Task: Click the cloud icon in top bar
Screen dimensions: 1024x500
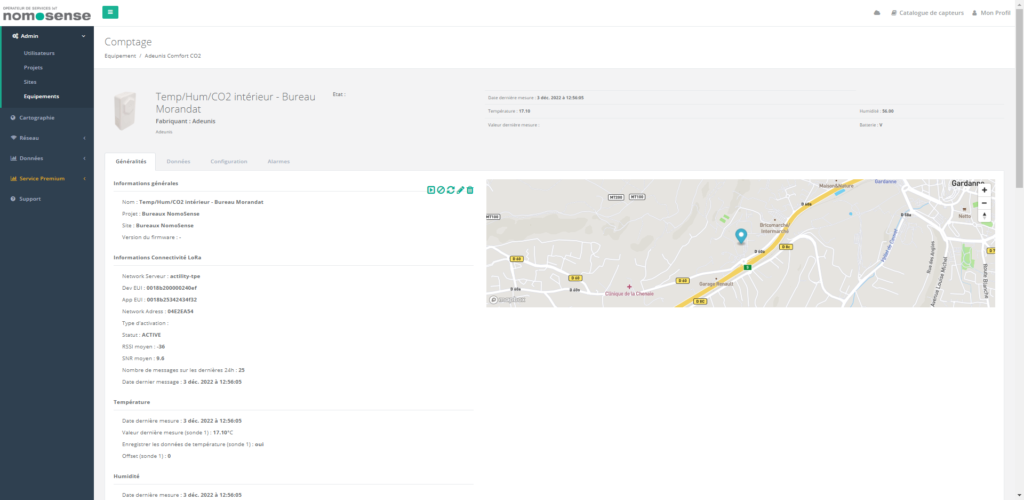Action: tap(877, 13)
